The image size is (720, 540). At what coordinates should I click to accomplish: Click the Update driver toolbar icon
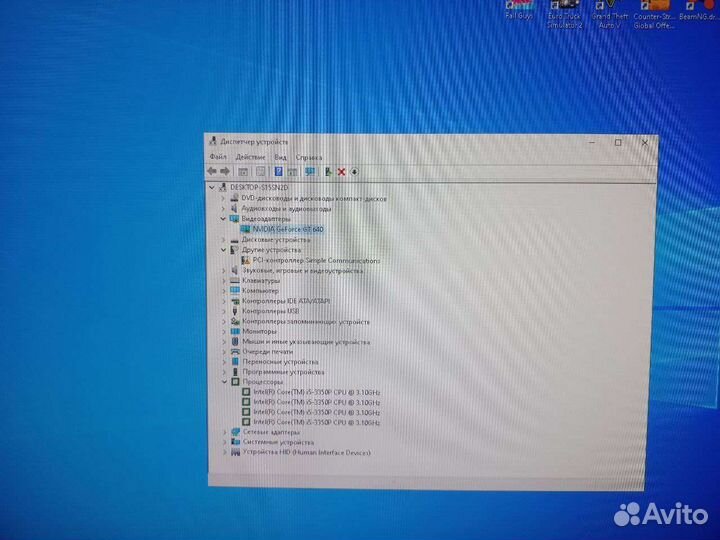coord(328,171)
